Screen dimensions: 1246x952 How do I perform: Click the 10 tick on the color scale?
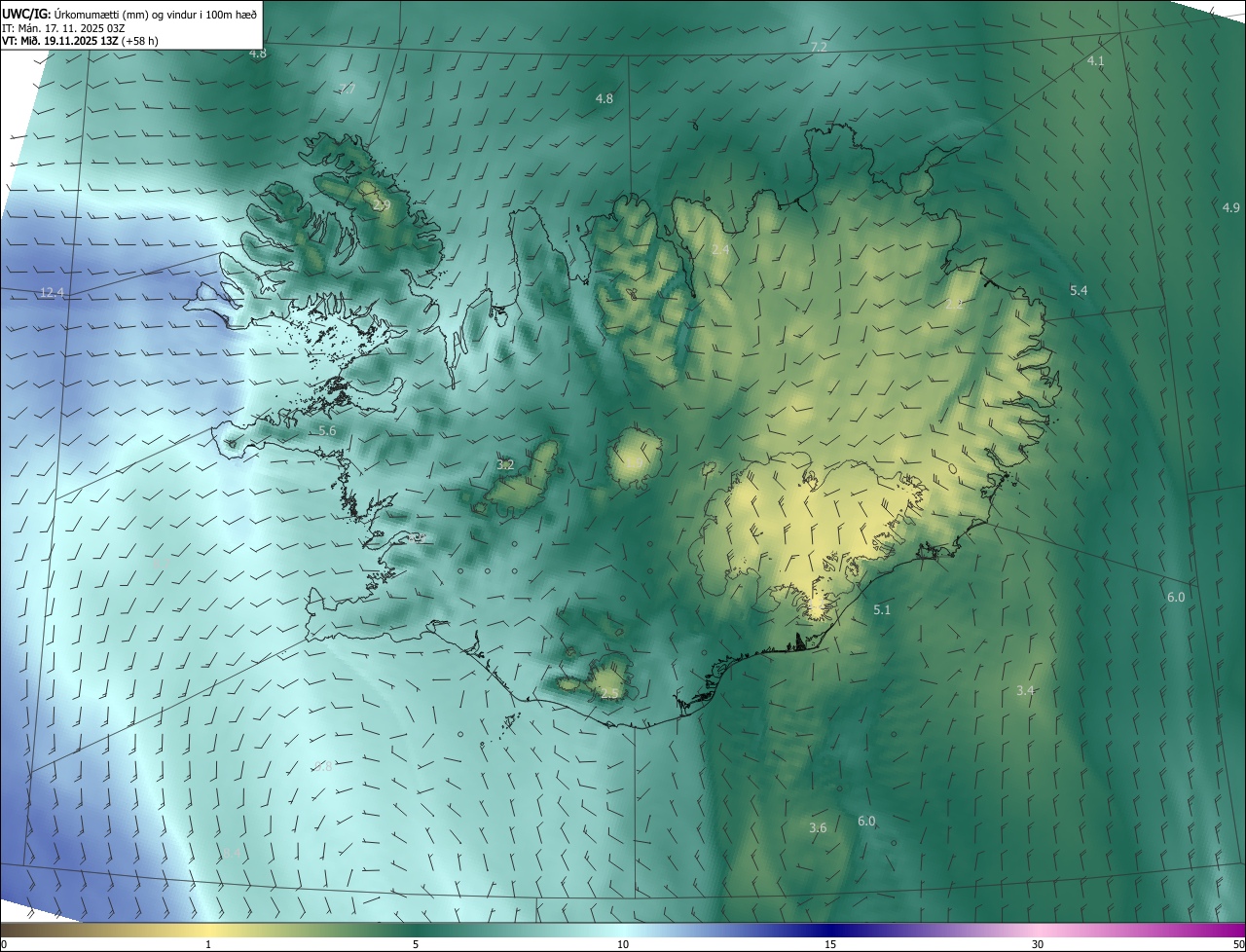(623, 944)
